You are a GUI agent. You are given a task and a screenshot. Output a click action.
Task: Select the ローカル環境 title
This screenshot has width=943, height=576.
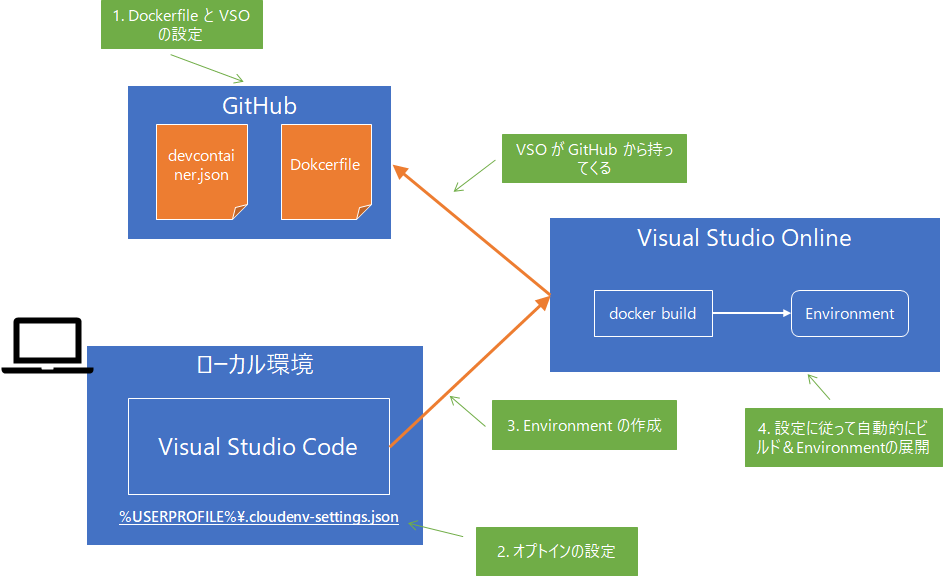point(256,364)
